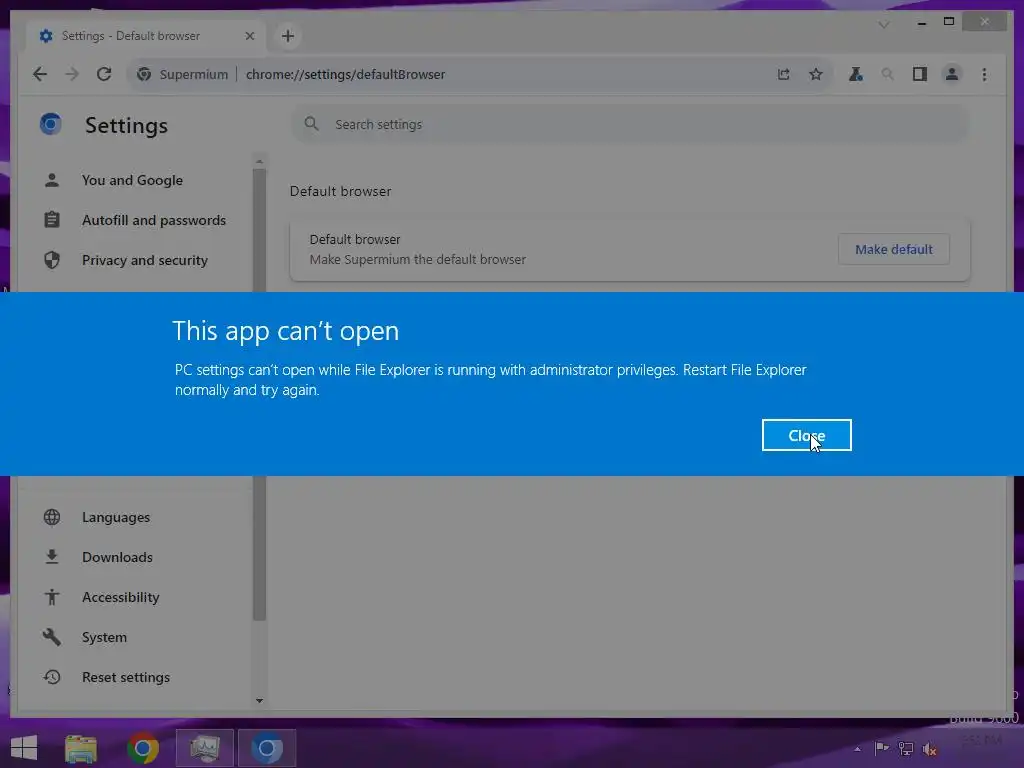Click the shield icon beside Privacy
Image resolution: width=1024 pixels, height=768 pixels.
52,260
